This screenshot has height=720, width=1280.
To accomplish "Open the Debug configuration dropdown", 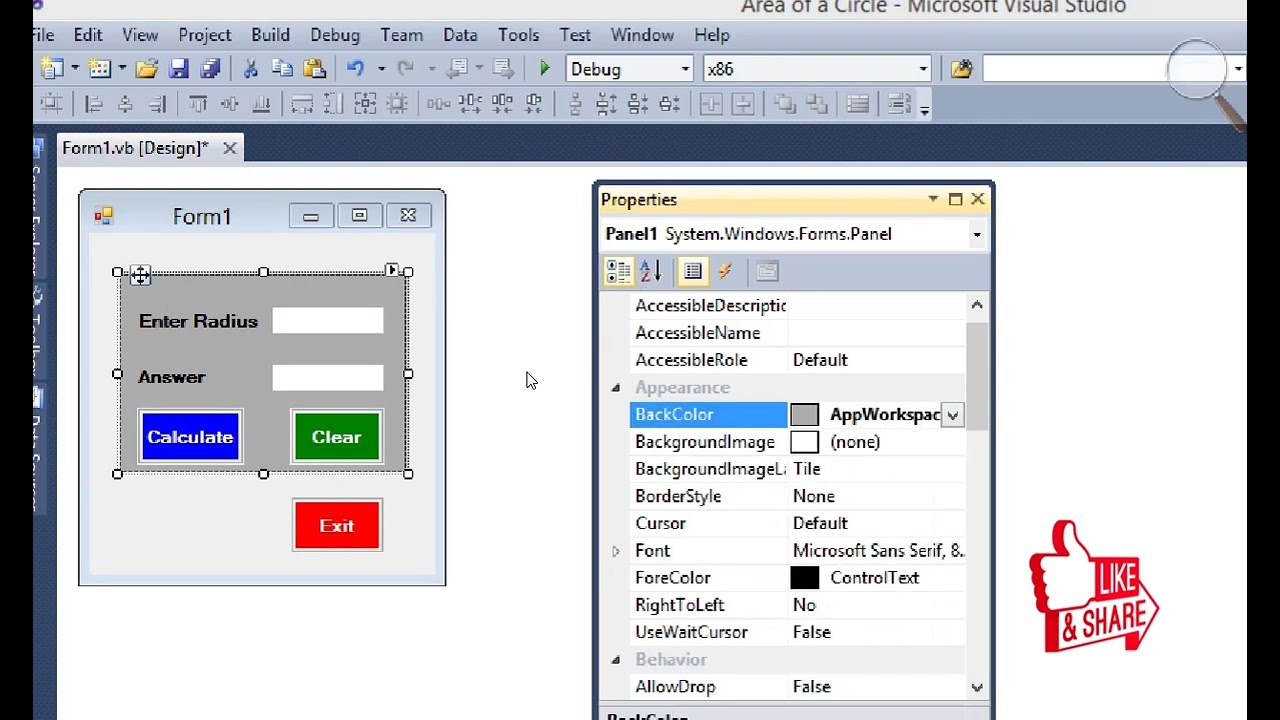I will coord(685,69).
